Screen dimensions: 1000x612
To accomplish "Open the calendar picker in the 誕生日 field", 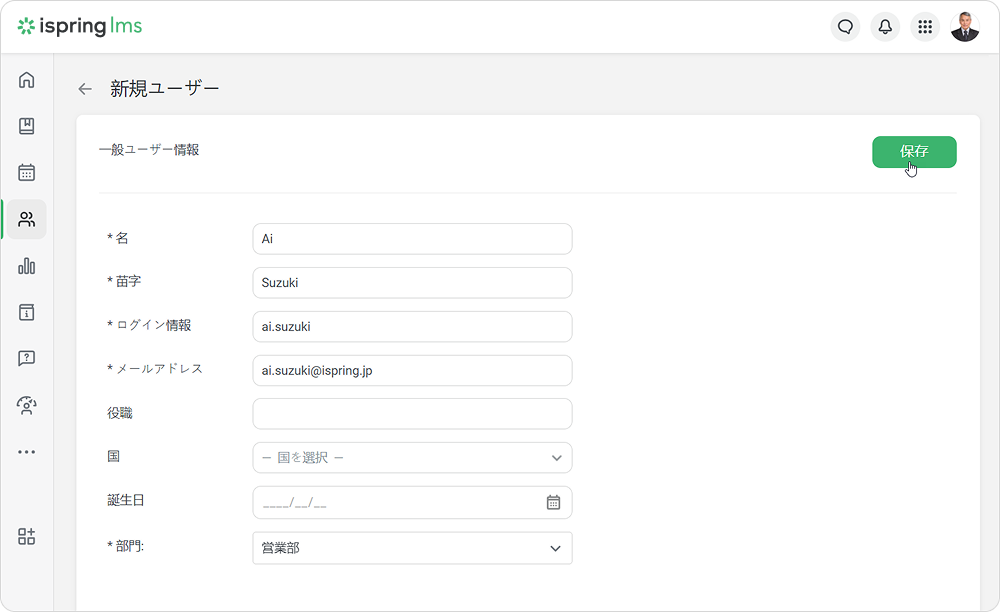I will point(553,503).
